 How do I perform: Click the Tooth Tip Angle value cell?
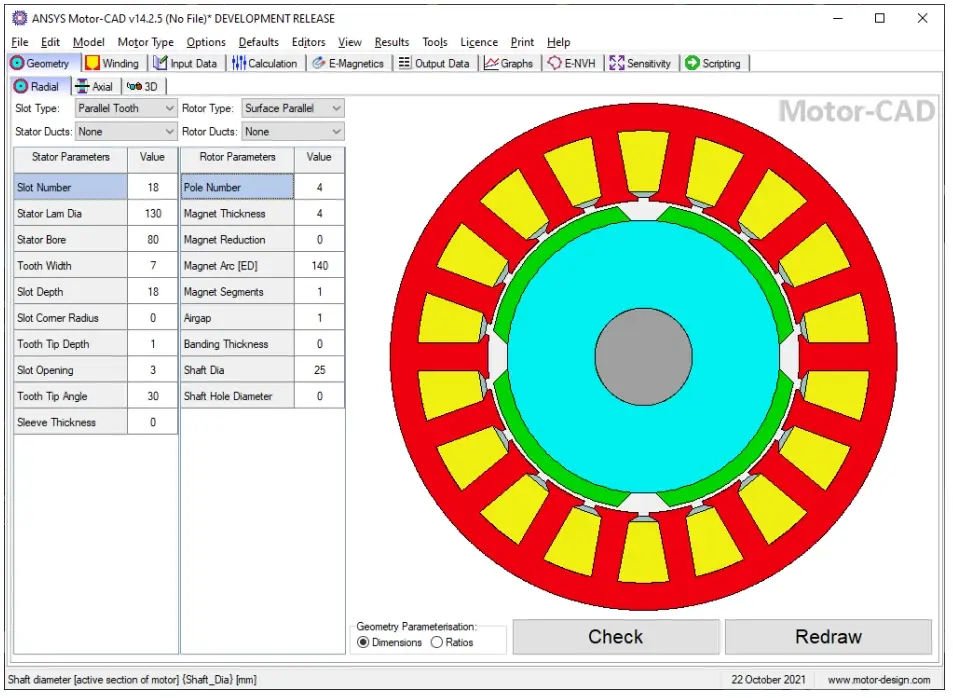click(153, 396)
